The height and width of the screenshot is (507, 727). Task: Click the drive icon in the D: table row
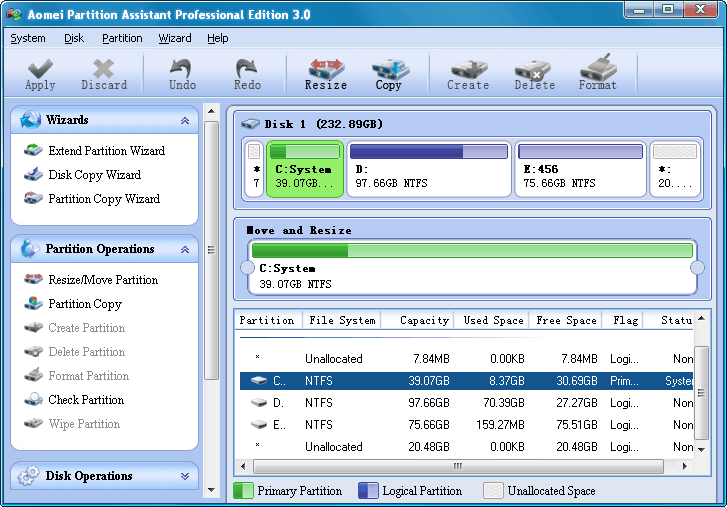pos(259,402)
